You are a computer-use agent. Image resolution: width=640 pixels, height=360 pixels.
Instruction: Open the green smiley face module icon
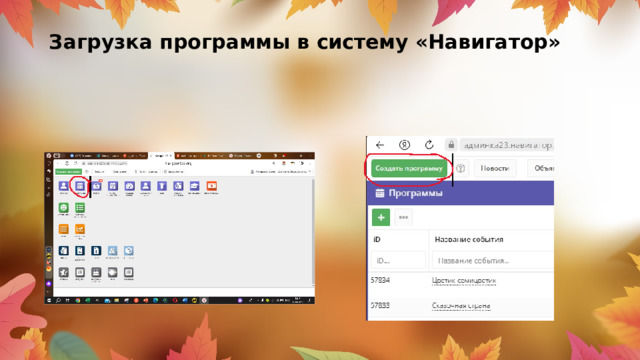coord(63,208)
